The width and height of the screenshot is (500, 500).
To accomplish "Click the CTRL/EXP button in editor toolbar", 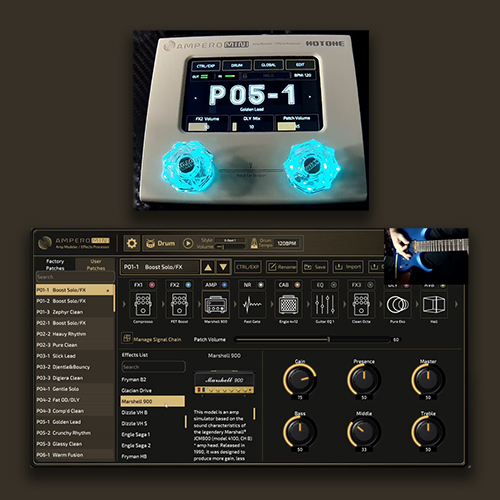I will (247, 267).
